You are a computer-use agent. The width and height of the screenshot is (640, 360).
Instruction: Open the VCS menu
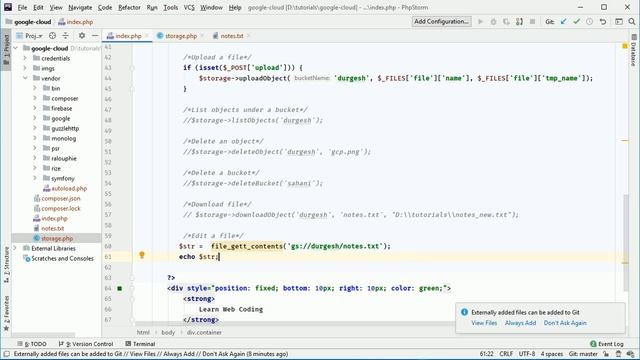(189, 7)
